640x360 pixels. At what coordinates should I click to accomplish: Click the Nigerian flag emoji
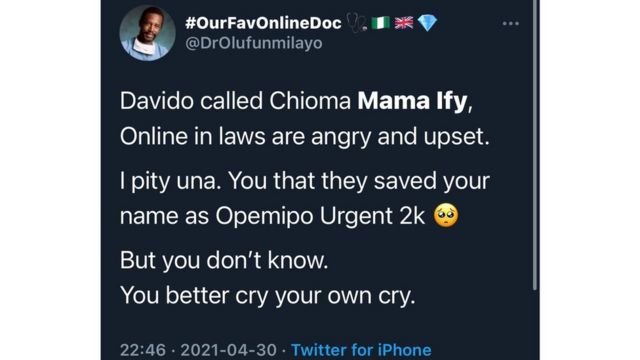(x=380, y=23)
